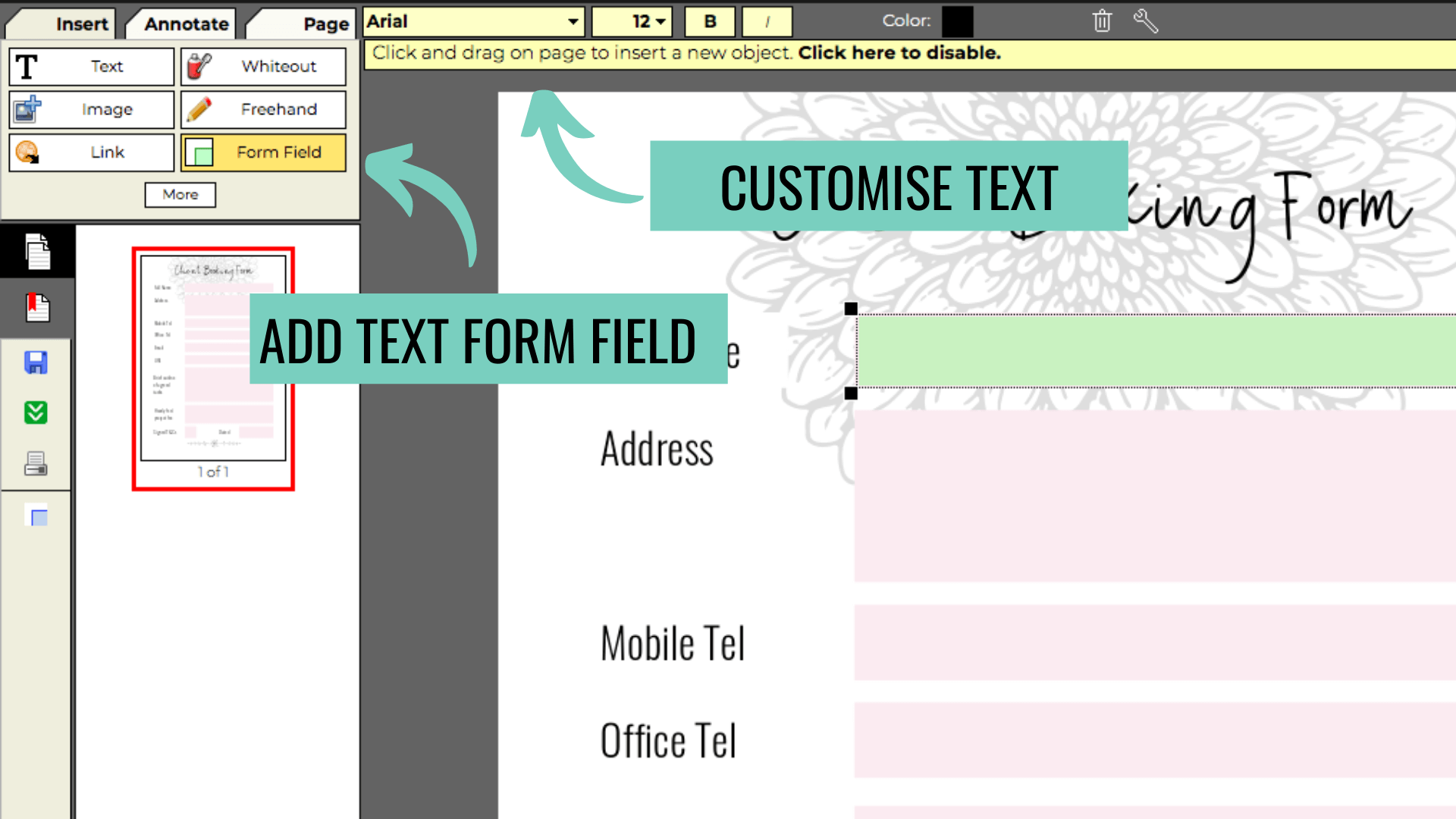Pick the Freehand pencil tool
This screenshot has width=1456, height=819.
pos(263,110)
